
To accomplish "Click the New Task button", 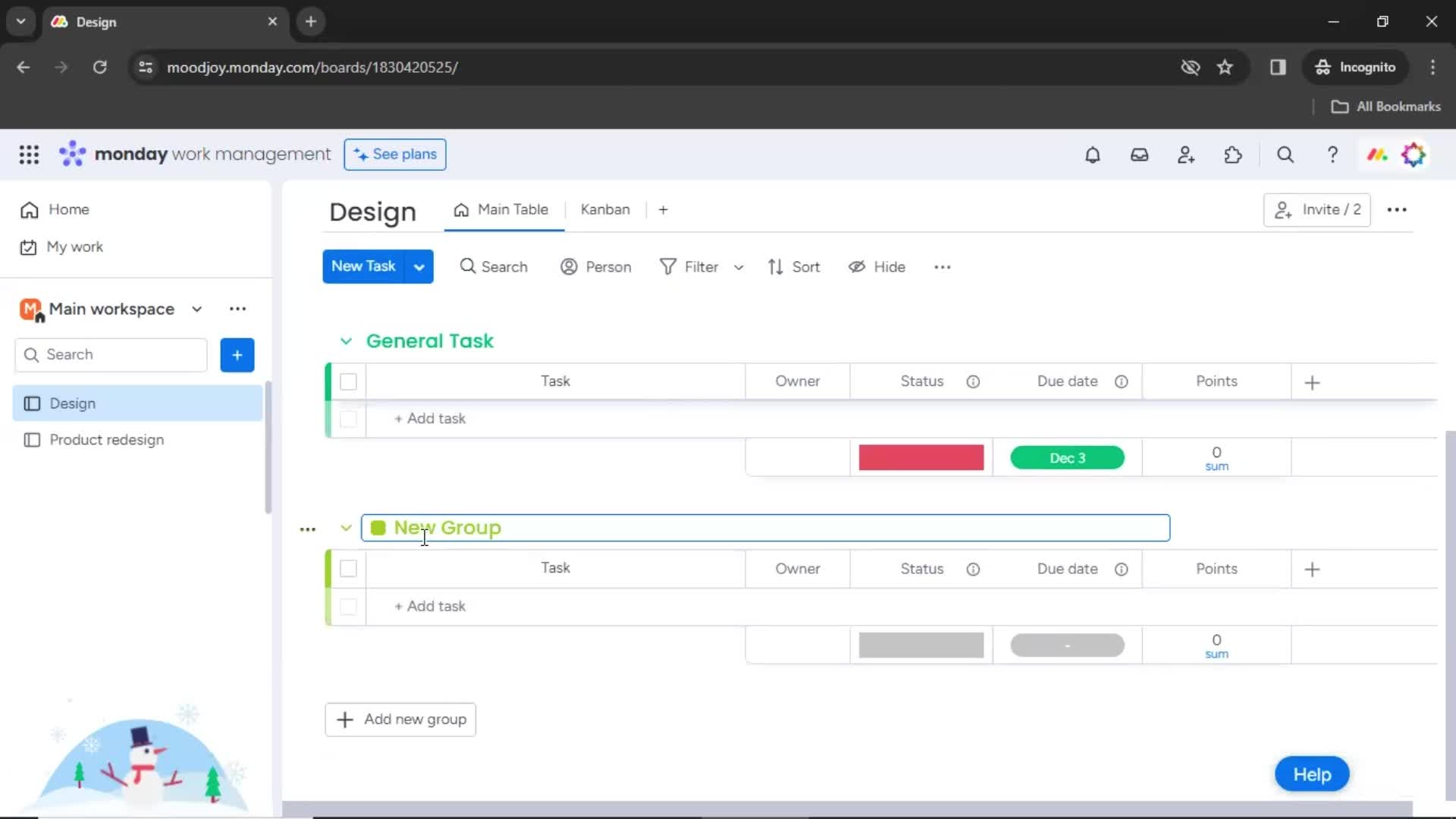I will tap(363, 267).
